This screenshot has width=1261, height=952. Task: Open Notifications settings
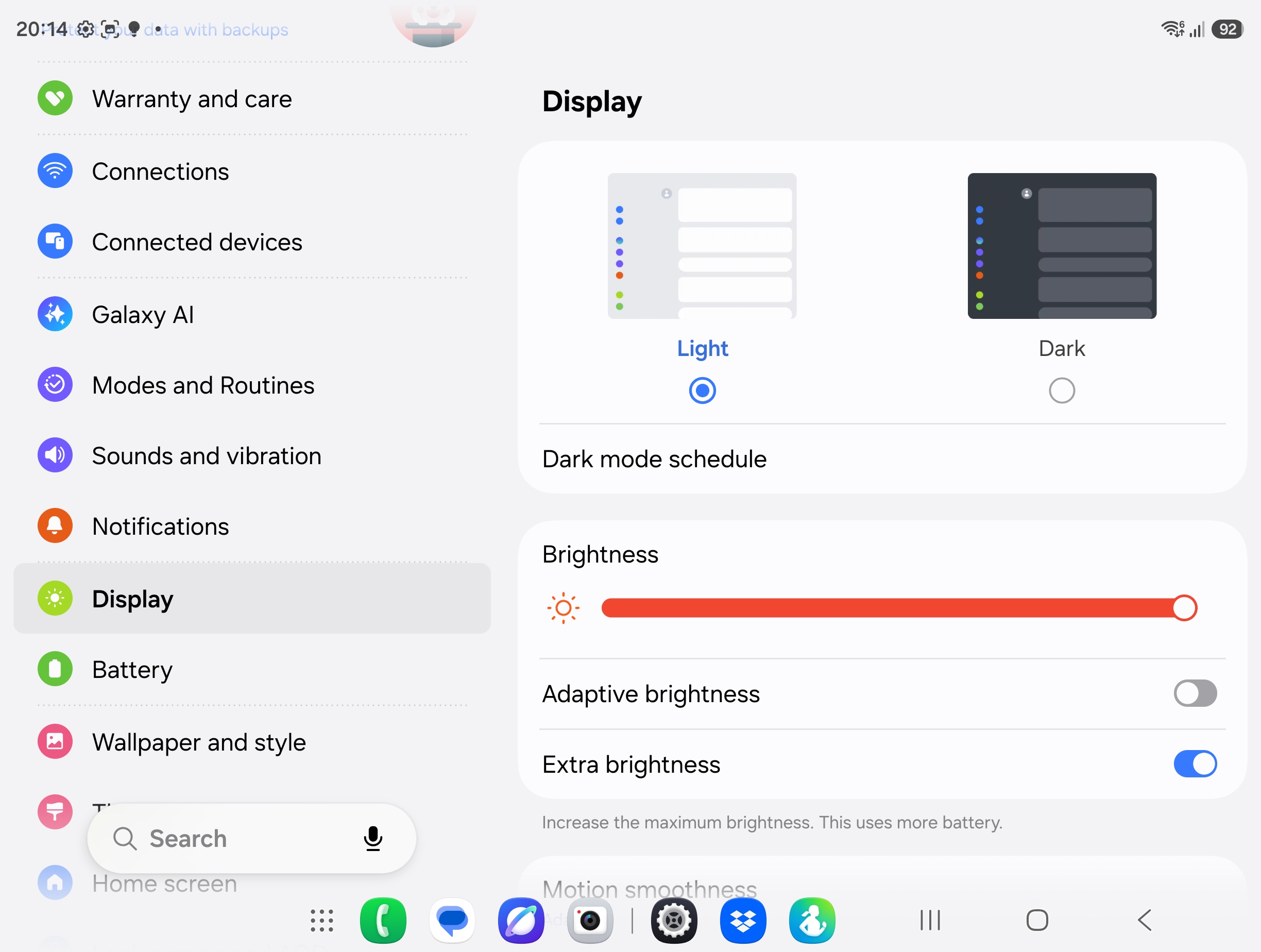click(252, 525)
